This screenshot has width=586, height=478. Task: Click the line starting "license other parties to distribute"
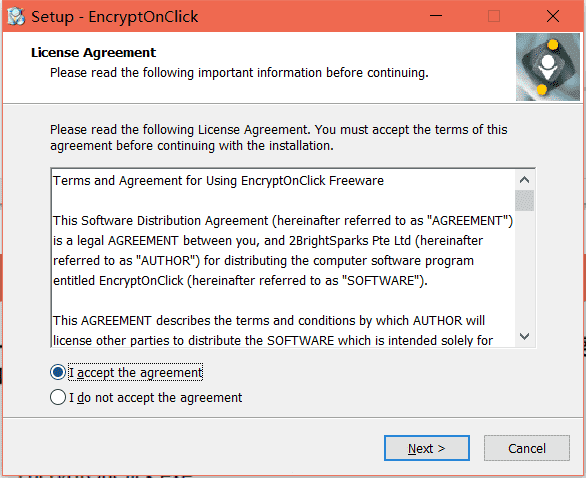point(273,340)
